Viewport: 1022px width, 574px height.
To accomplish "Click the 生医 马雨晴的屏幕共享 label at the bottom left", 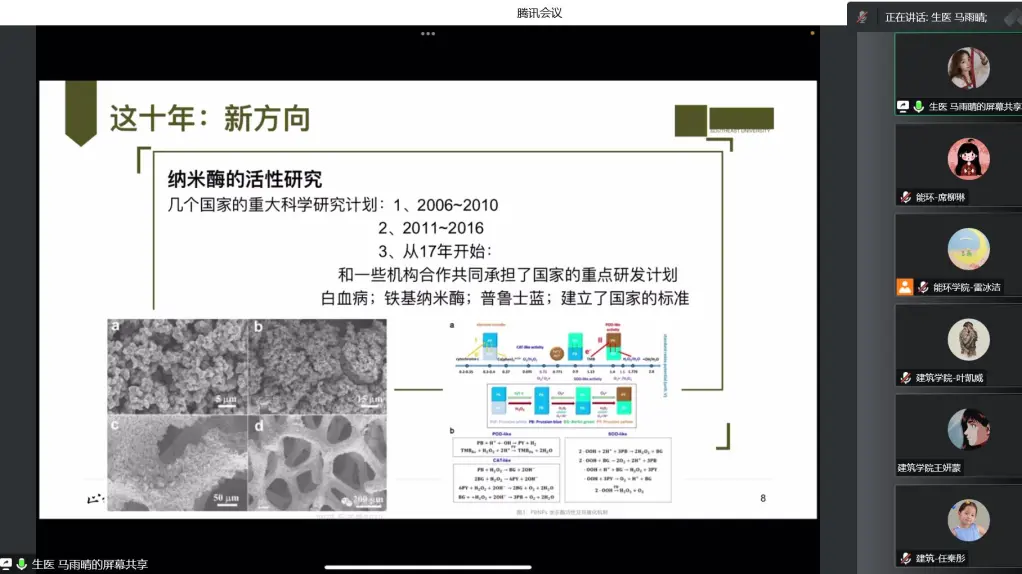I will pyautogui.click(x=90, y=564).
